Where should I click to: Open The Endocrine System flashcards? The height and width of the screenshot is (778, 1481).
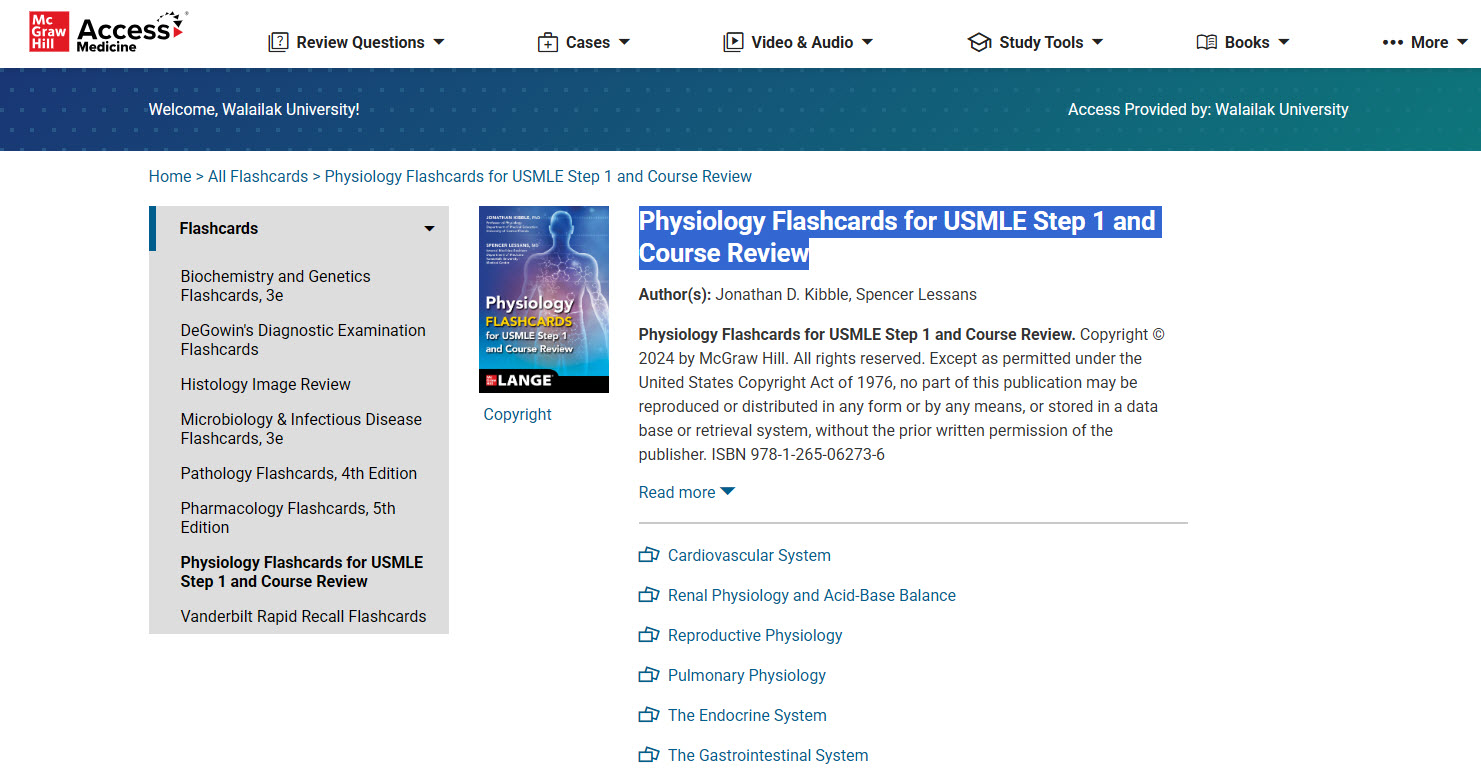747,715
